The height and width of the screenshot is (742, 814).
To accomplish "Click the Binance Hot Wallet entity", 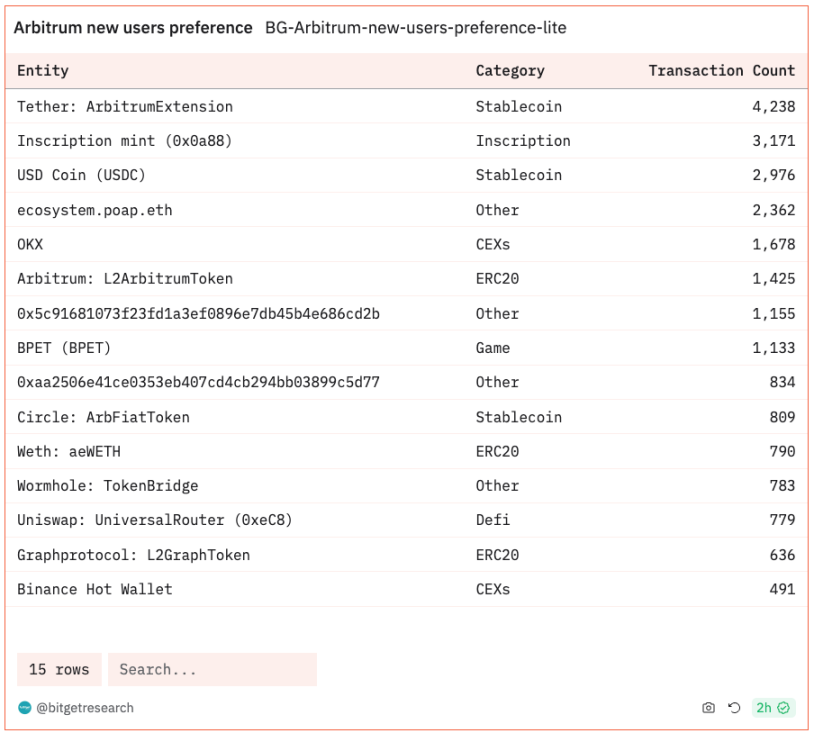I will (95, 589).
